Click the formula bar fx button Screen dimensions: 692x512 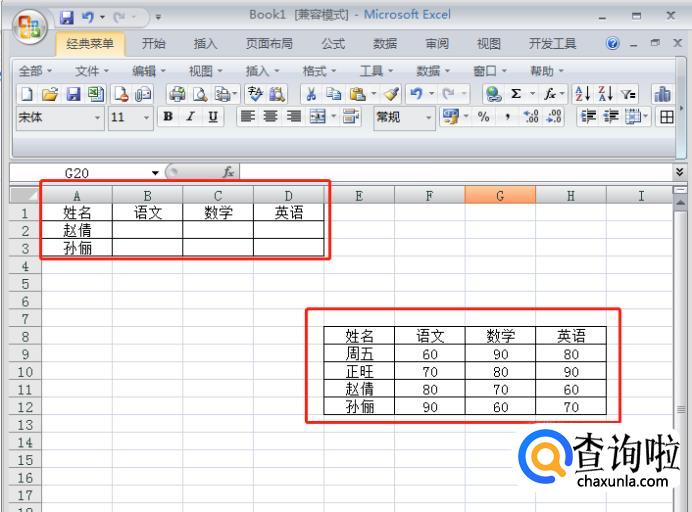(228, 172)
